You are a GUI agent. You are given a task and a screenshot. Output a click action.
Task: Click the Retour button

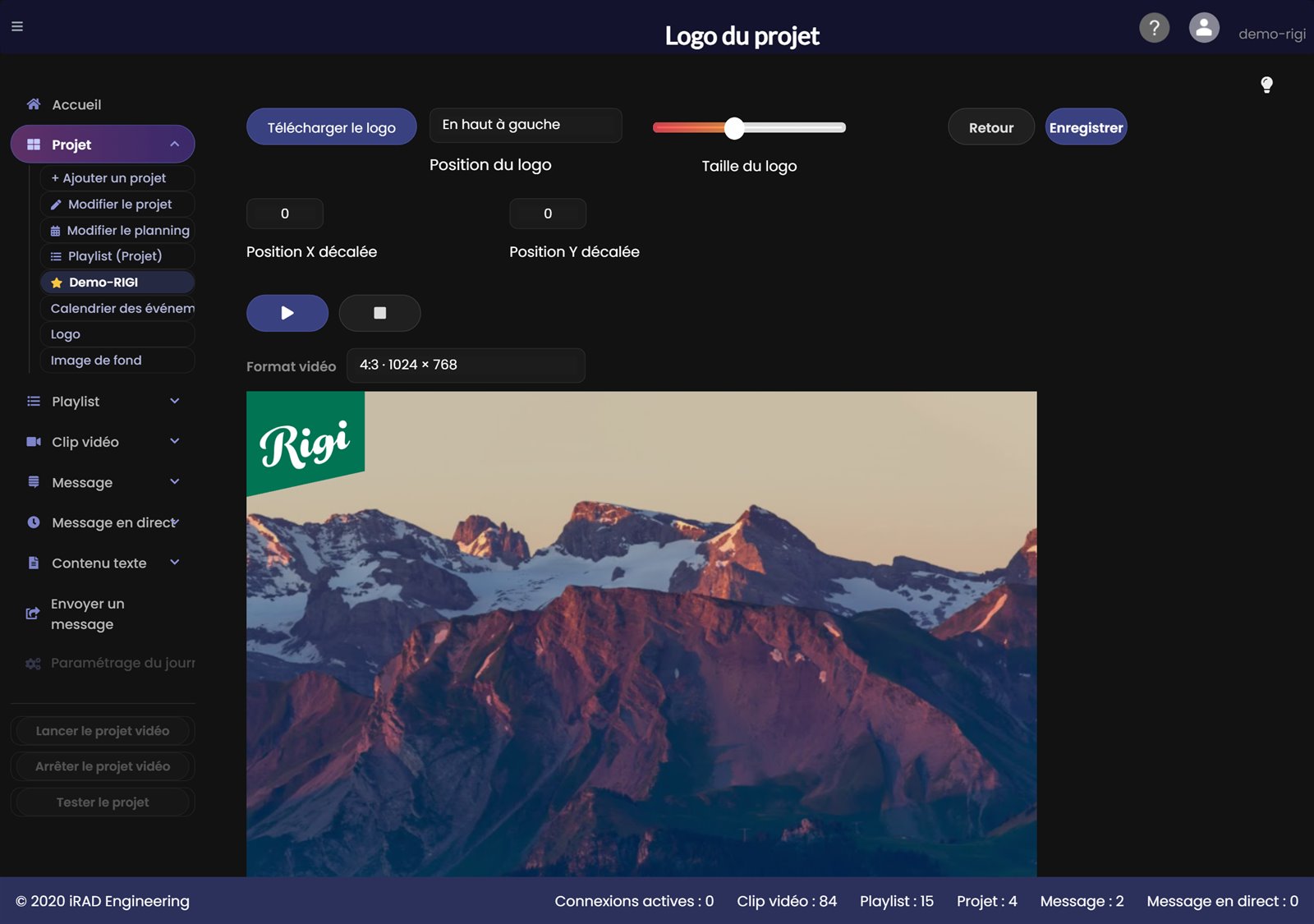[991, 126]
